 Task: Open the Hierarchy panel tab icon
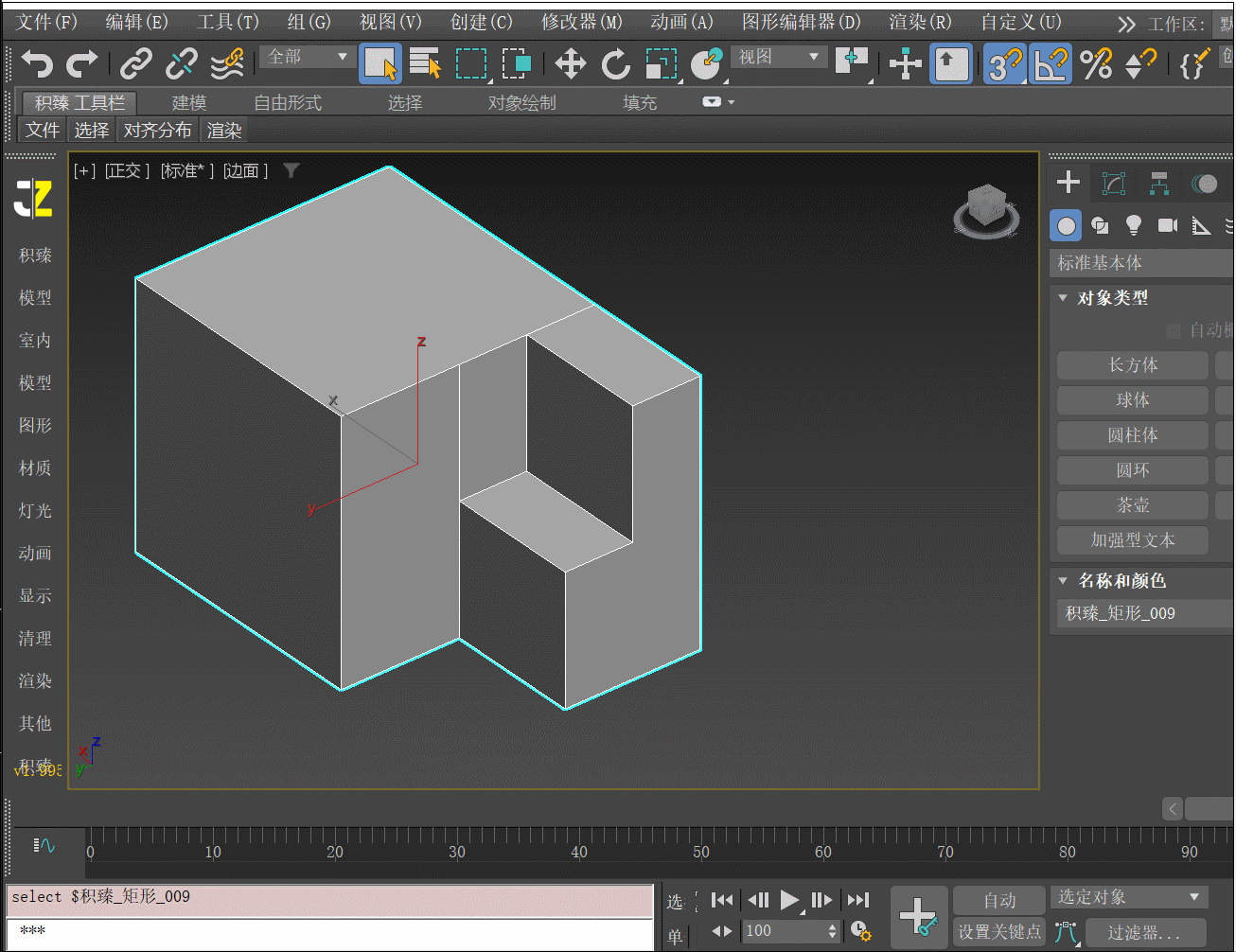[x=1159, y=183]
